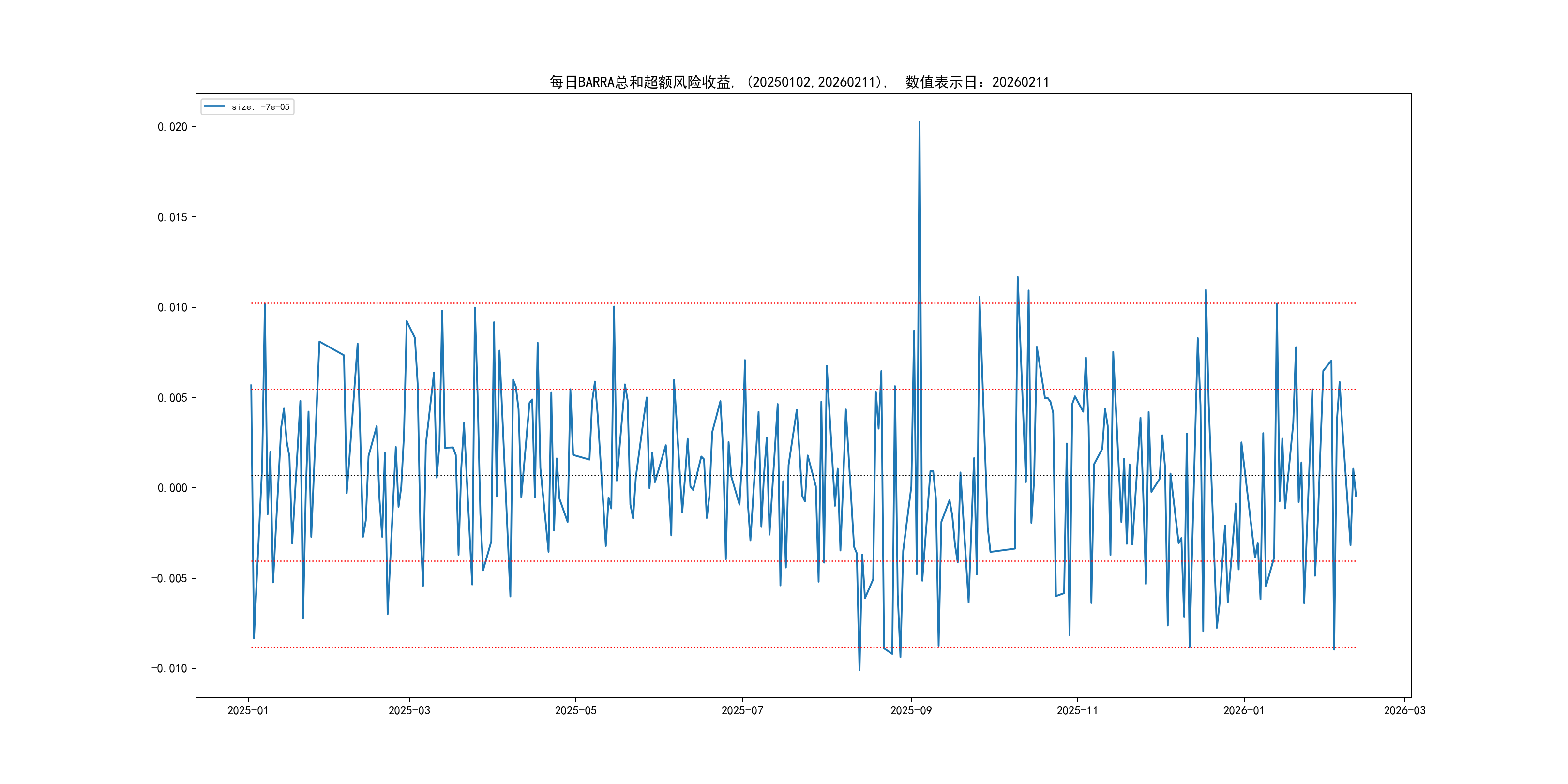The height and width of the screenshot is (784, 1568).
Task: Click the 2025-07 x-axis label
Action: pyautogui.click(x=742, y=710)
